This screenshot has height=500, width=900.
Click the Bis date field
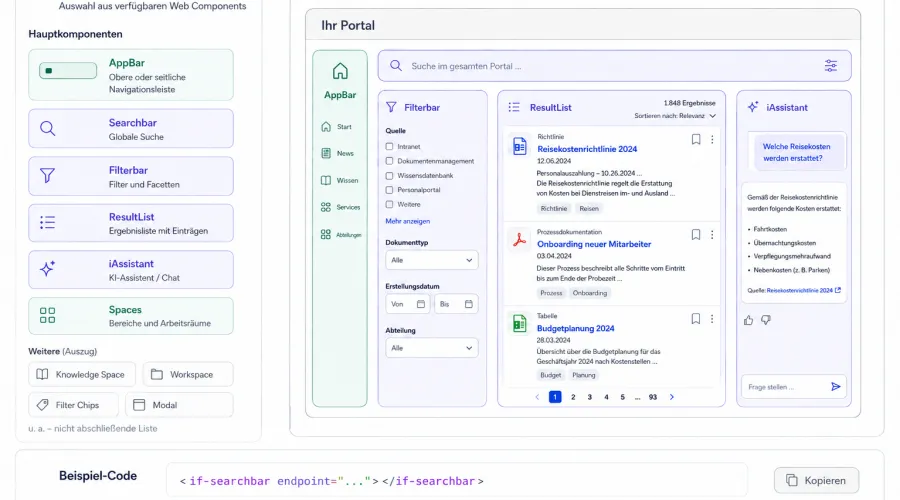[x=456, y=304]
